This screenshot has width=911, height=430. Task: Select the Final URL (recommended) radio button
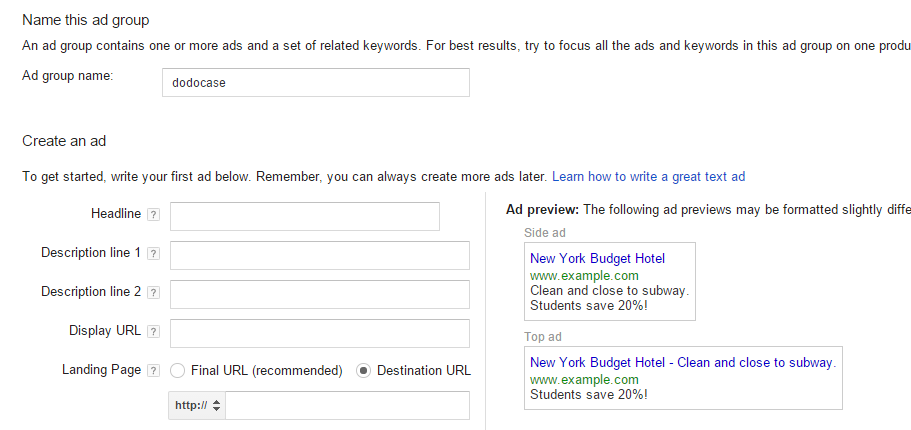pyautogui.click(x=178, y=370)
